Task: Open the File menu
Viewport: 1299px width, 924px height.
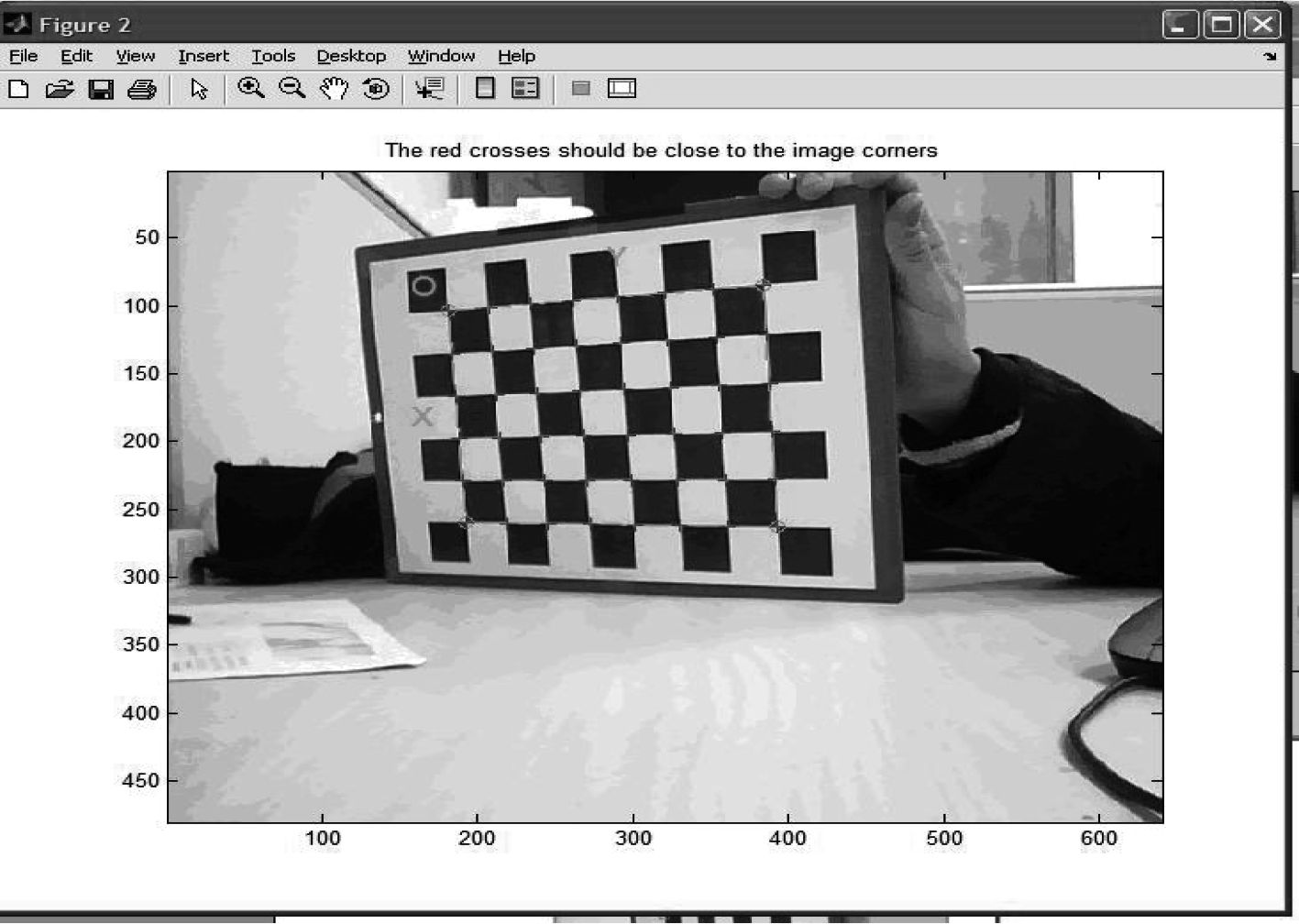Action: coord(23,56)
